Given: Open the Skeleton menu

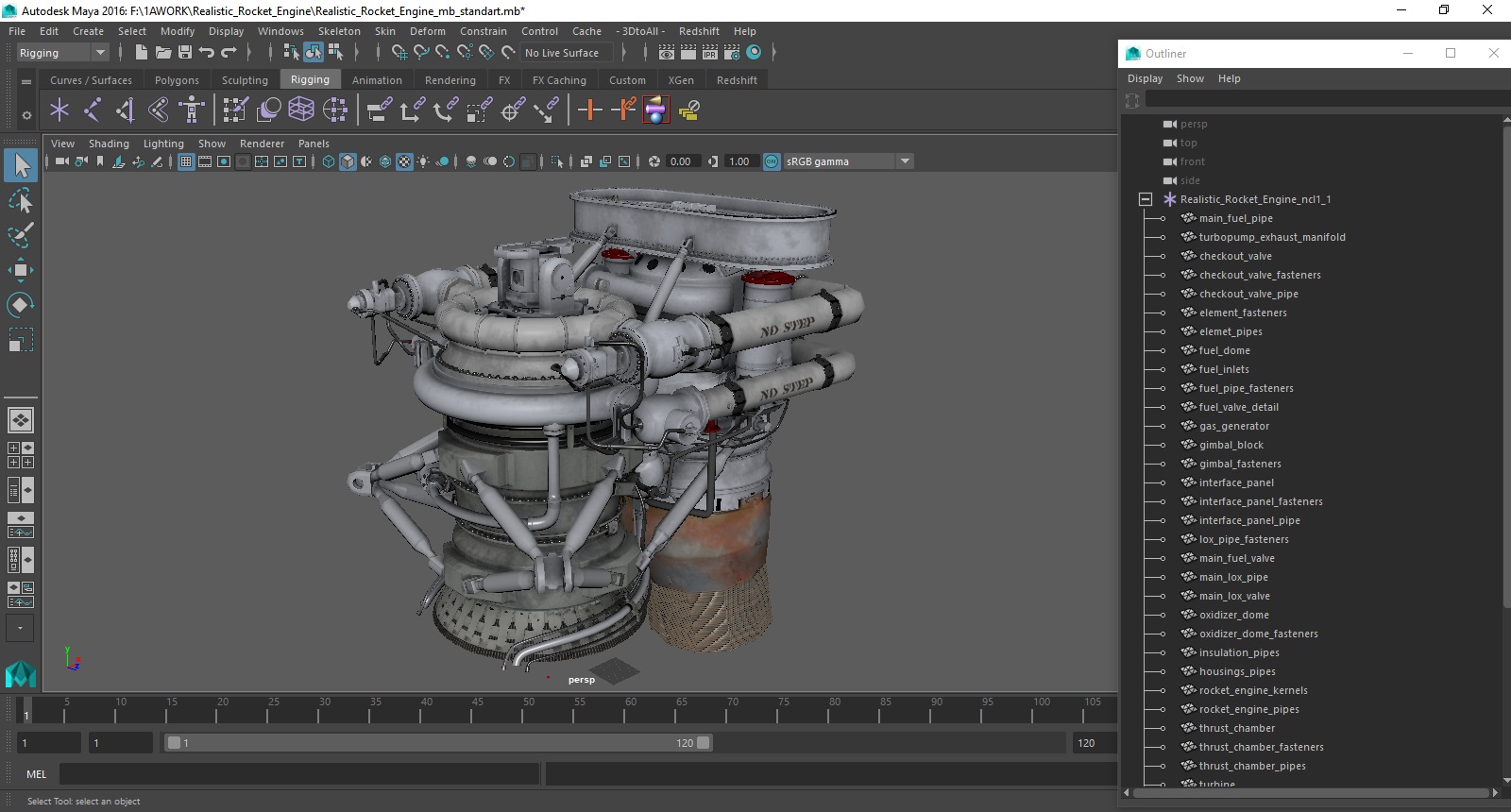Looking at the screenshot, I should [339, 31].
